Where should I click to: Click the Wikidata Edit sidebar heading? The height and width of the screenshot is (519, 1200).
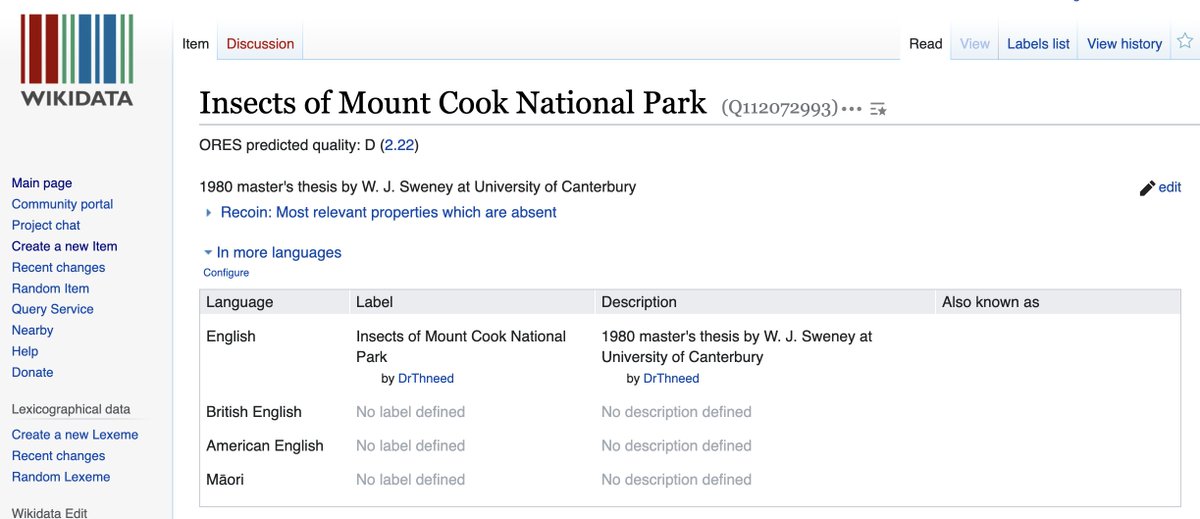[x=50, y=513]
